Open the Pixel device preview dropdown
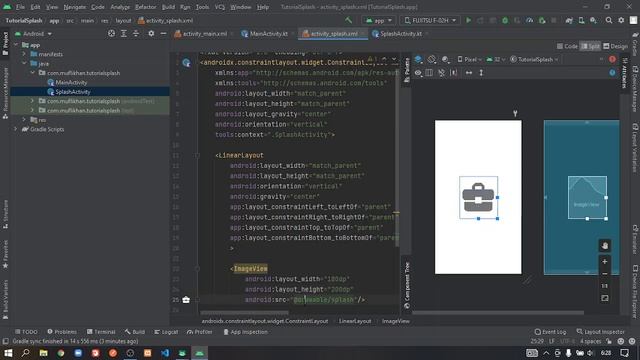The image size is (640, 360). coord(469,60)
